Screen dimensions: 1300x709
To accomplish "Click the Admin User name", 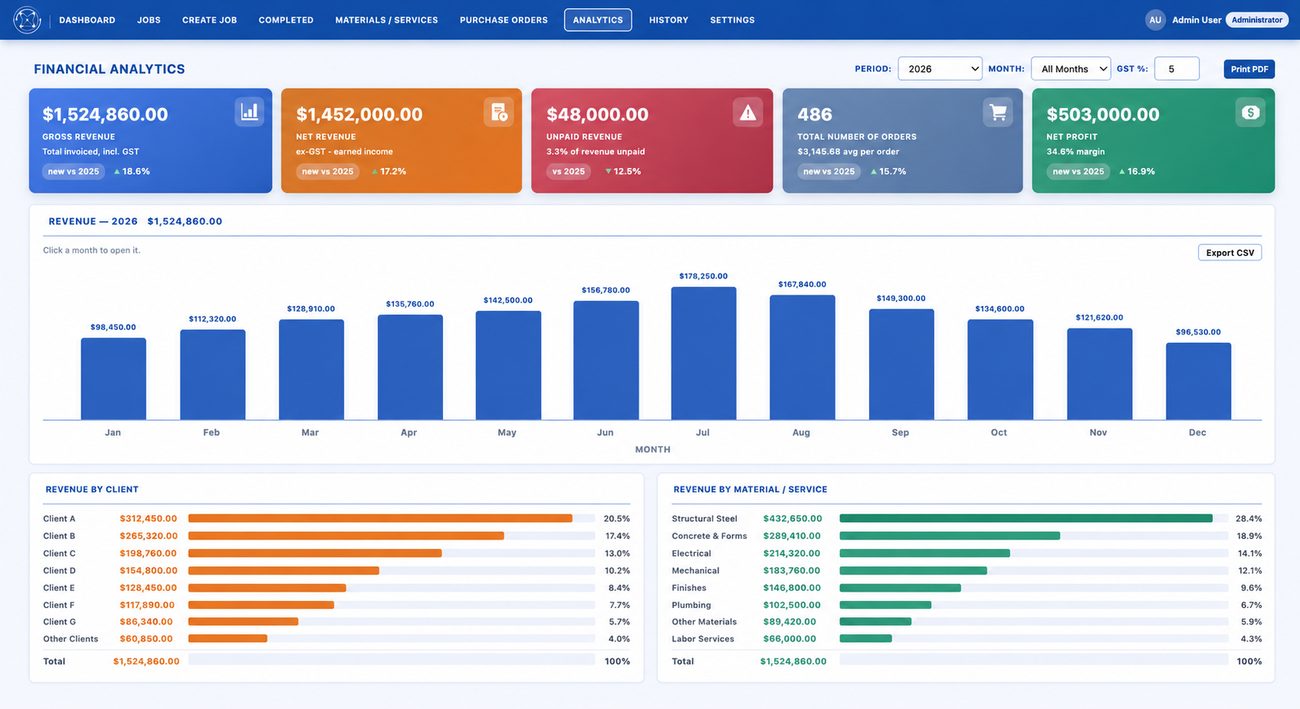I will [1197, 20].
